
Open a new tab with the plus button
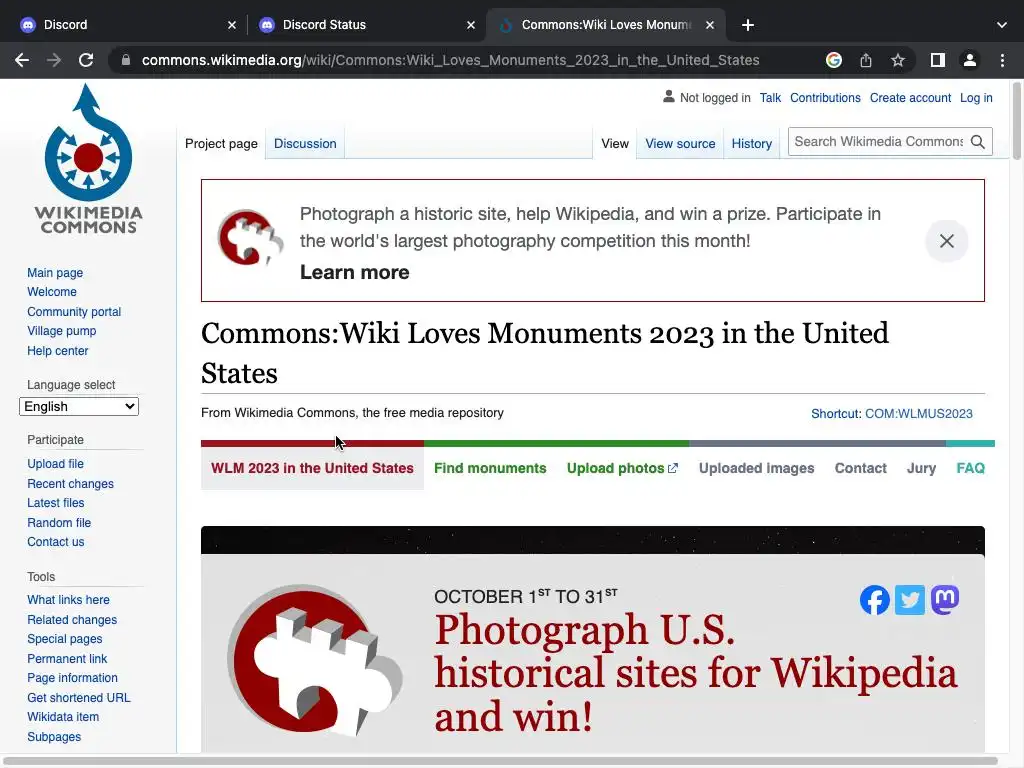[x=748, y=25]
